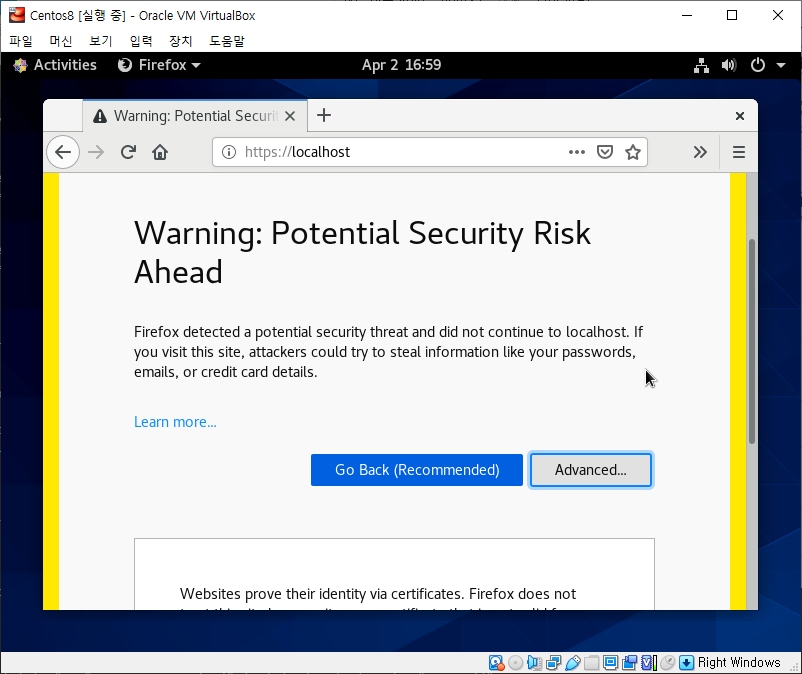
Task: Open the VirtualBox 장치 menu
Action: 181,41
